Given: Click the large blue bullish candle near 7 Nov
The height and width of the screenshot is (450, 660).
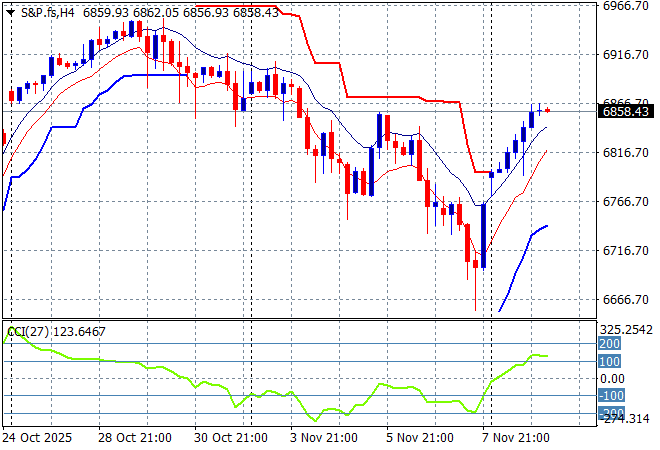Looking at the screenshot, I should (483, 236).
